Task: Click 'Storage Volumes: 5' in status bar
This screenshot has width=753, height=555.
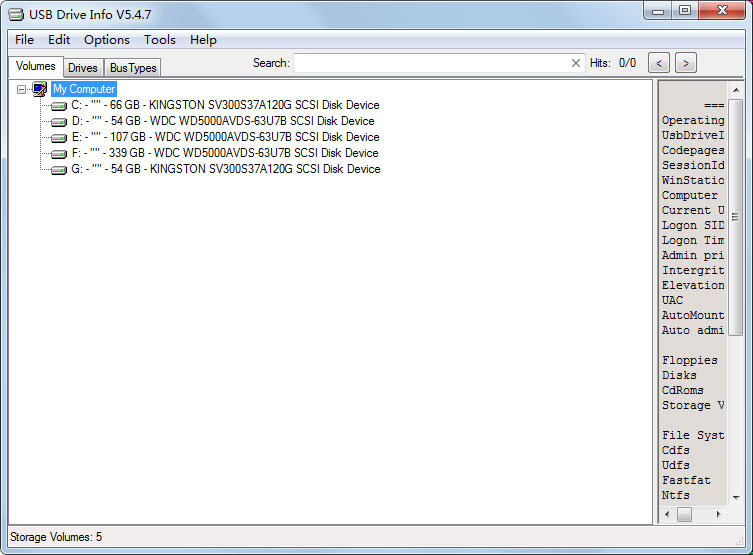Action: point(56,537)
